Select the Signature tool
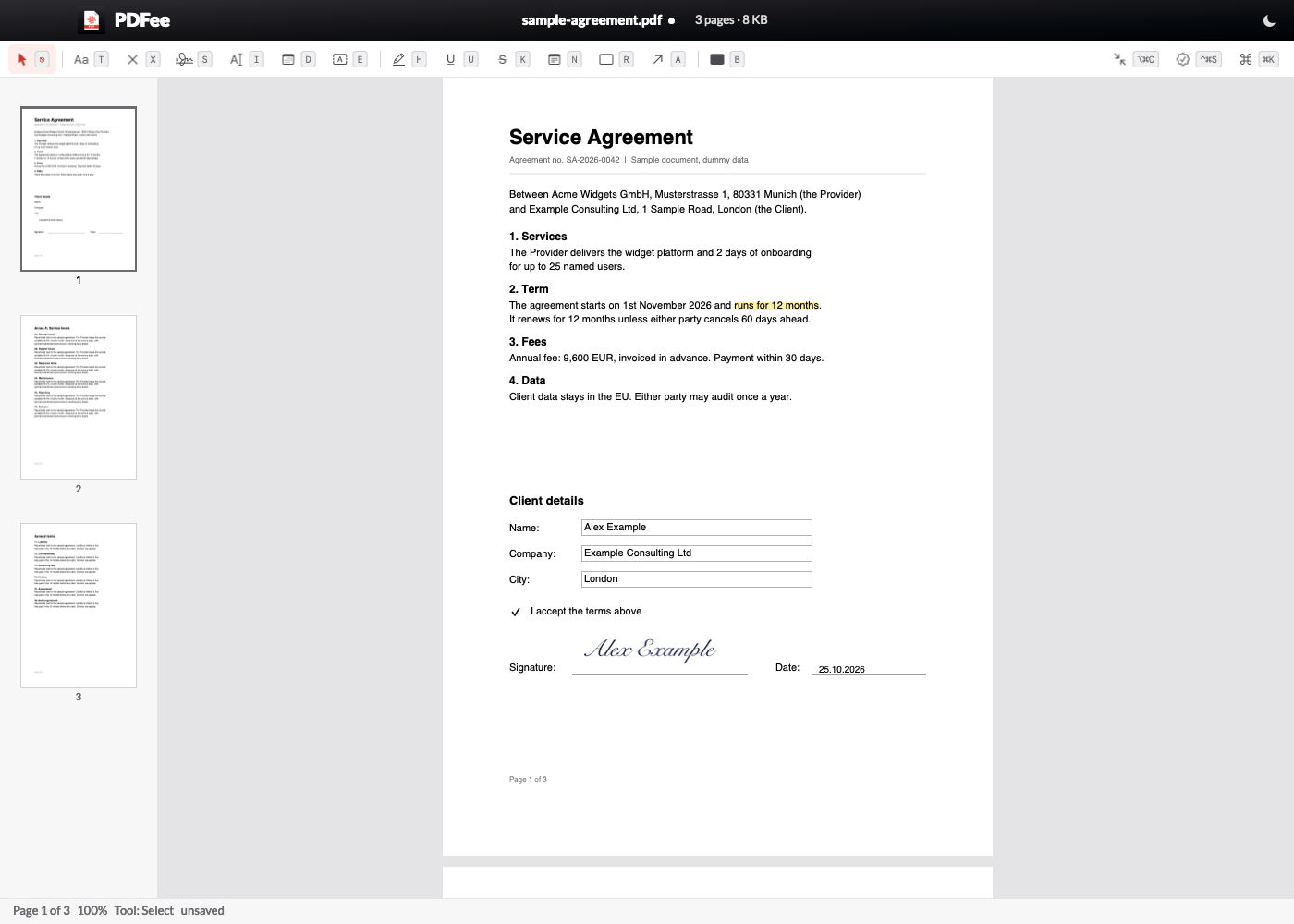The image size is (1294, 924). [194, 59]
